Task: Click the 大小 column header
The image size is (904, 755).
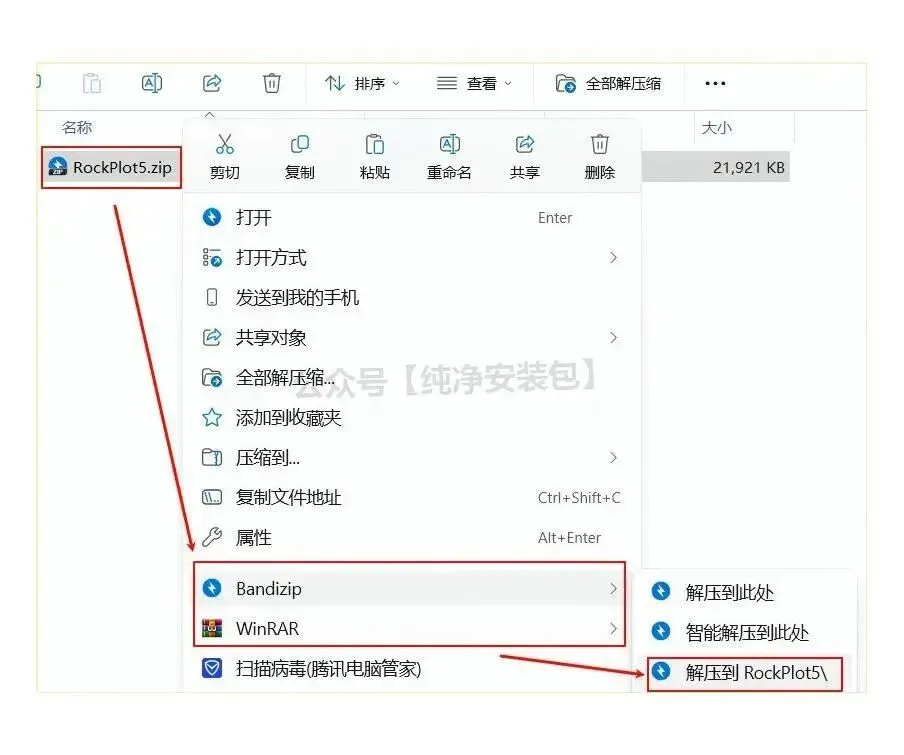Action: pos(717,127)
